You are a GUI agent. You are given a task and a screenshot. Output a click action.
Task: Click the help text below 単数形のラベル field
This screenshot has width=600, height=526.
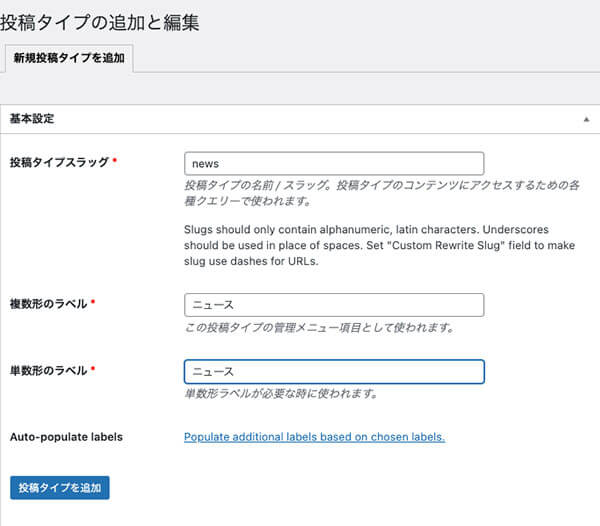pos(281,394)
